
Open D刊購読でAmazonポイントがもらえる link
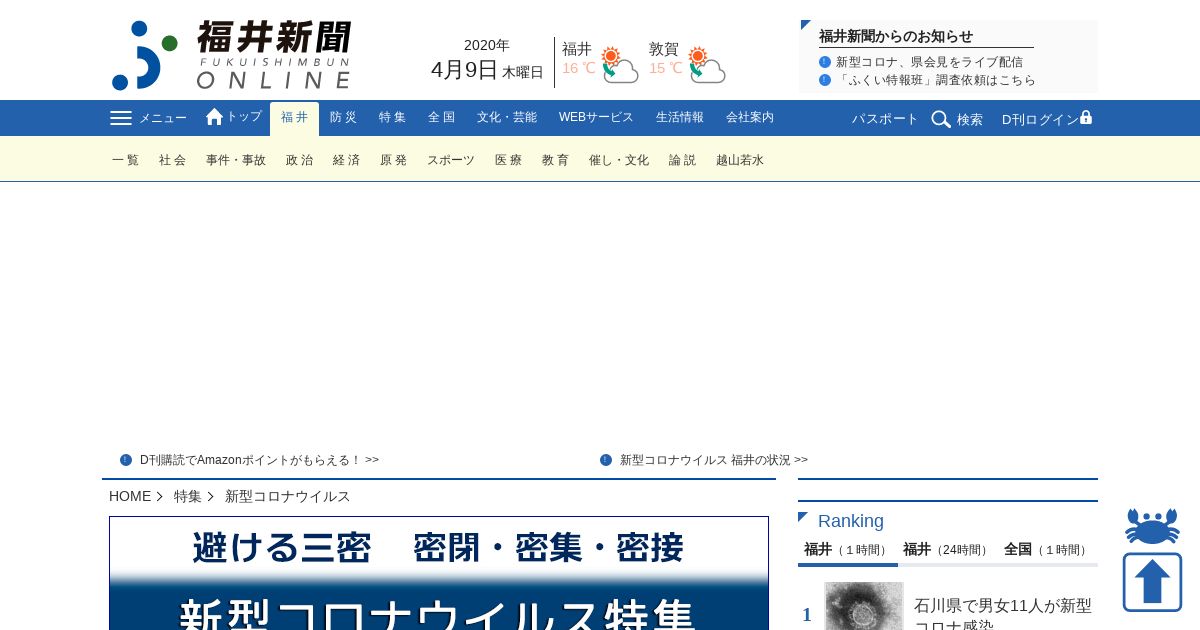click(x=259, y=460)
